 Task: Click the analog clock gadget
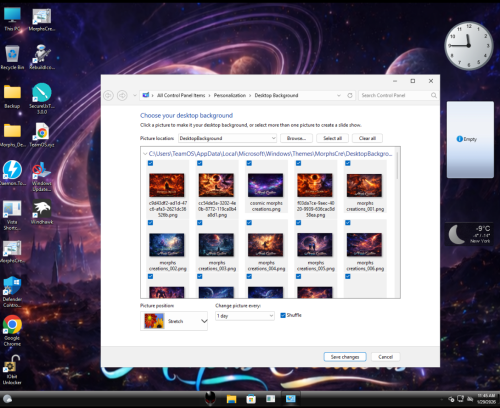469,45
